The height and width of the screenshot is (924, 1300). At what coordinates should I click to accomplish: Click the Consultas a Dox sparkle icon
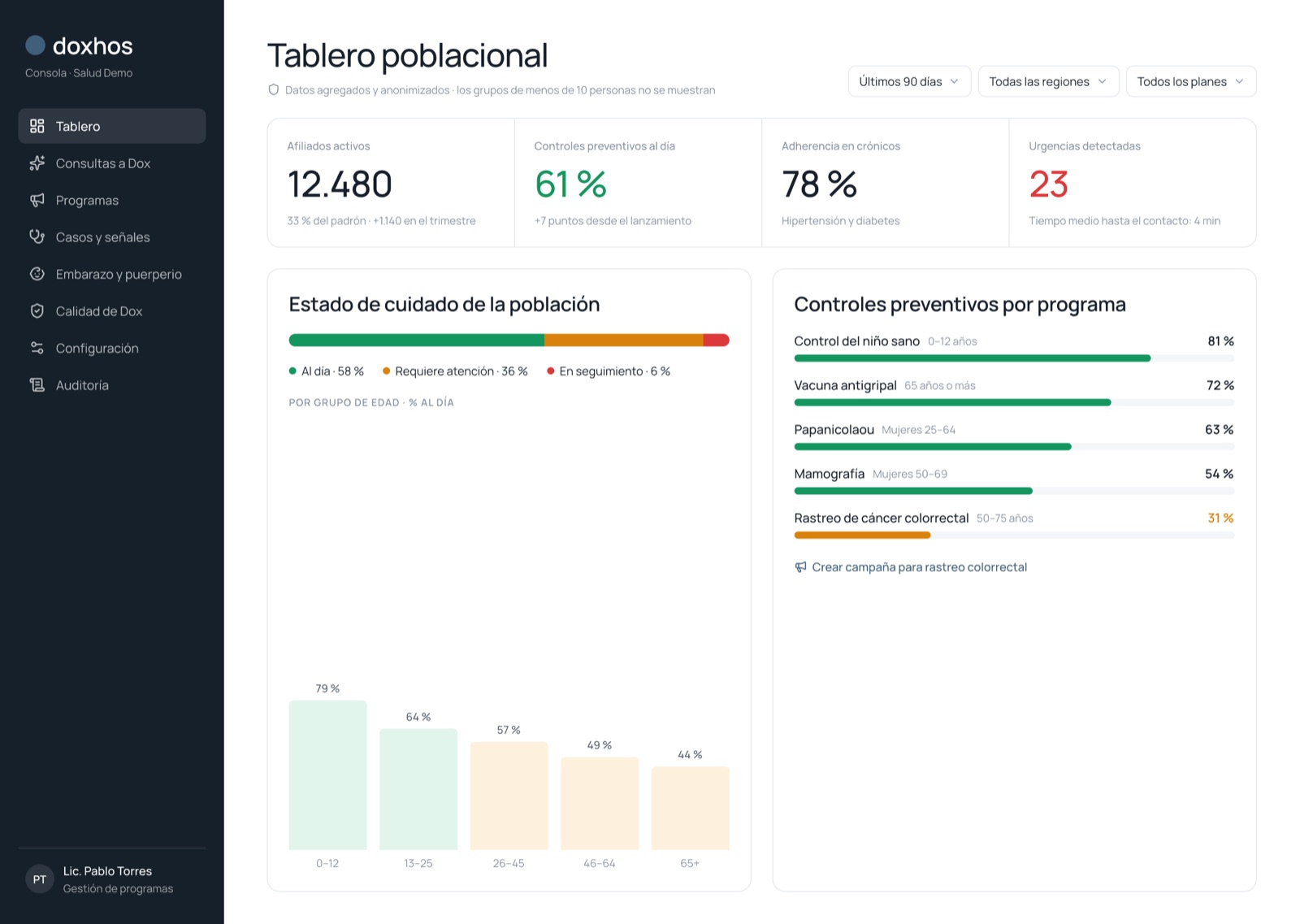point(37,163)
